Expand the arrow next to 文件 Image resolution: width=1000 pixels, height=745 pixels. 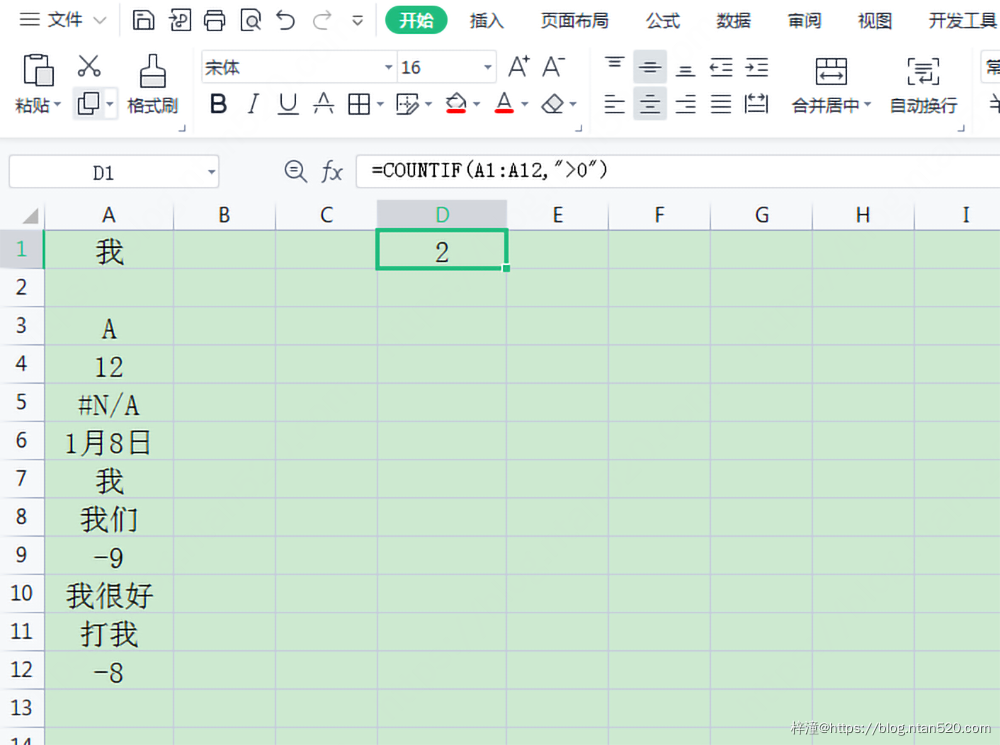coord(100,20)
